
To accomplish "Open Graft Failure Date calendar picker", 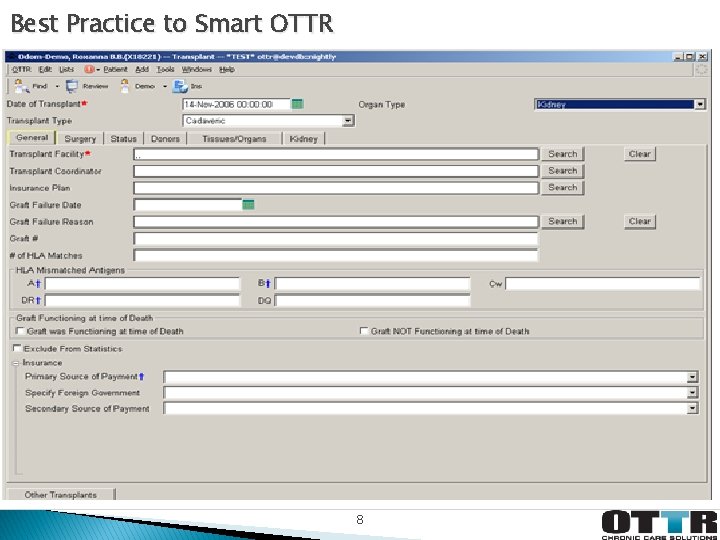I will (248, 205).
